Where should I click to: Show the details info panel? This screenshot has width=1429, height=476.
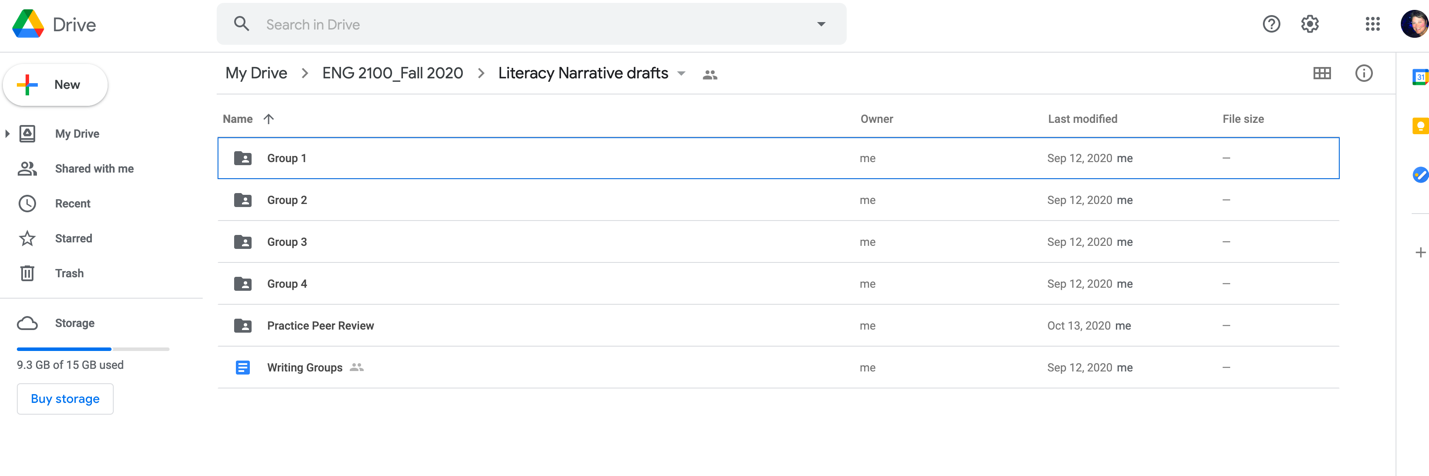[x=1364, y=73]
